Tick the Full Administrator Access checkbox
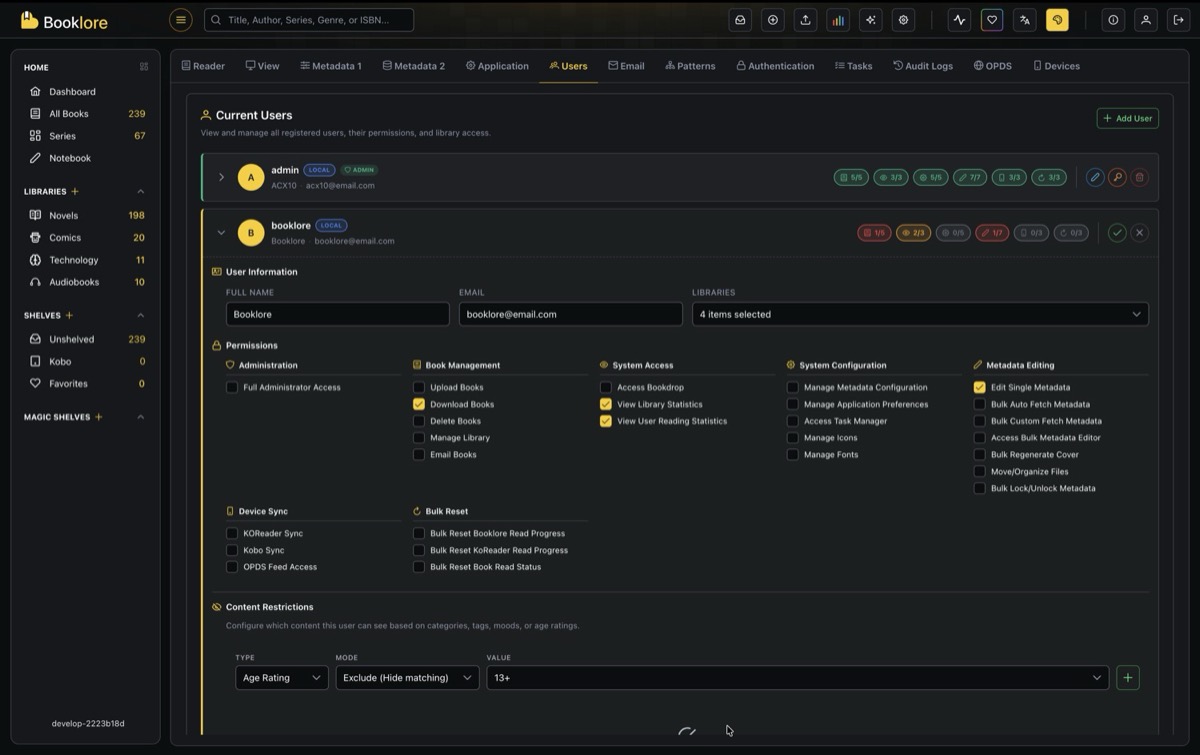Viewport: 1200px width, 755px height. coord(232,387)
